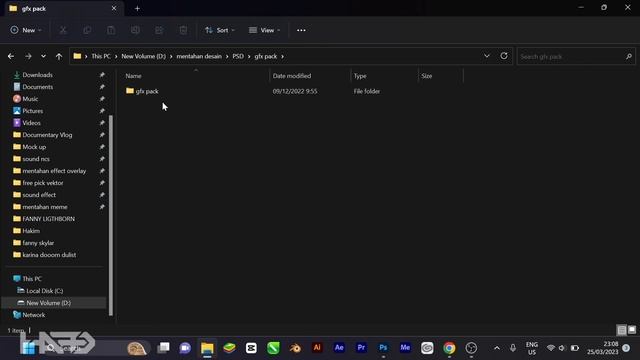Show hidden system tray icons

[497, 348]
